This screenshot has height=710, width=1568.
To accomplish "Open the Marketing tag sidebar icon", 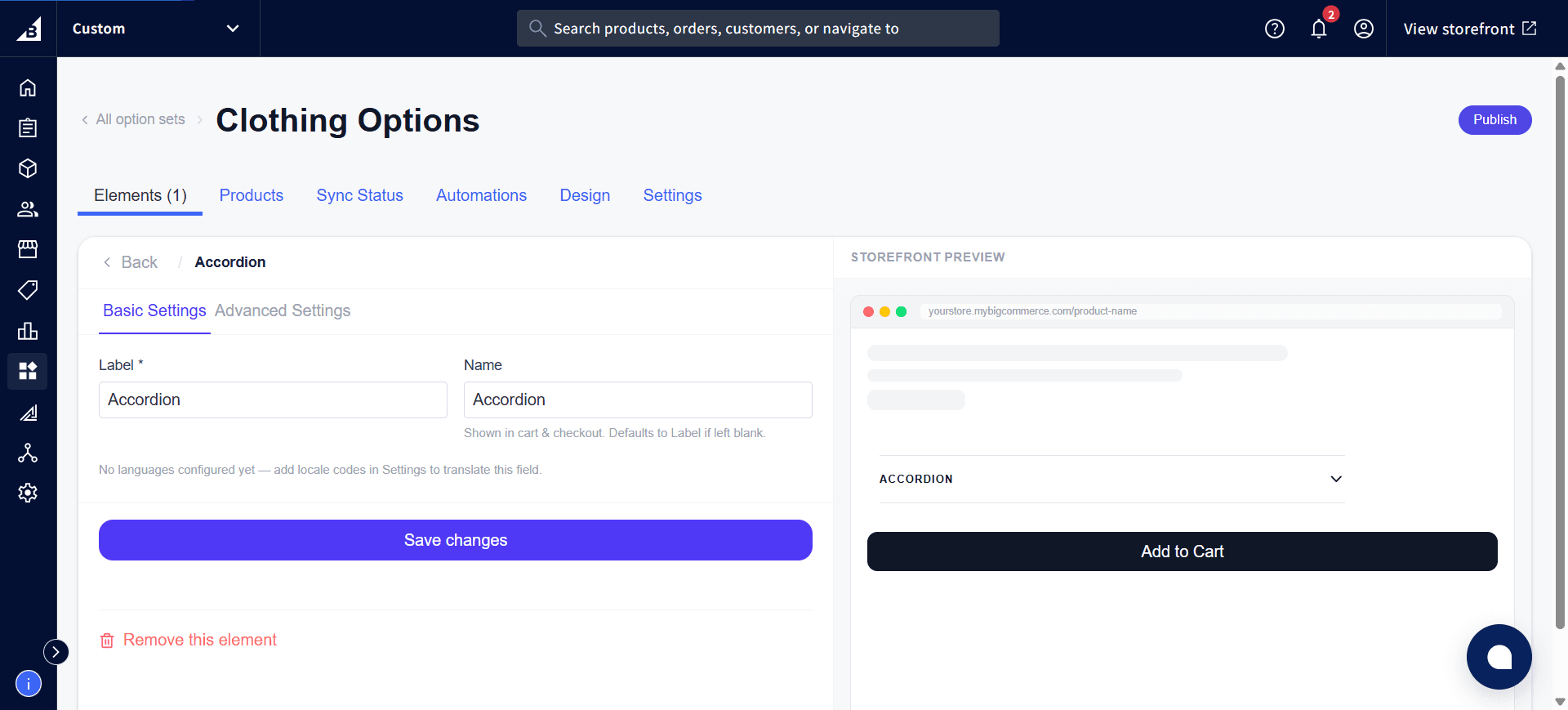I will coord(28,290).
